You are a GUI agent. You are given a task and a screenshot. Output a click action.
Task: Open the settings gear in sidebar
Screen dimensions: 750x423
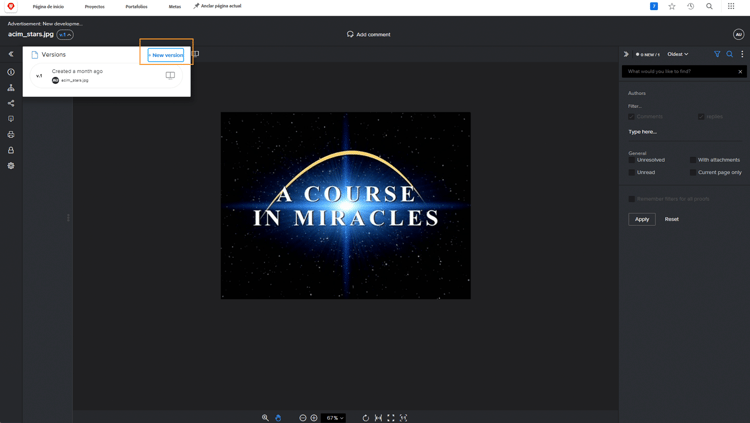tap(11, 166)
